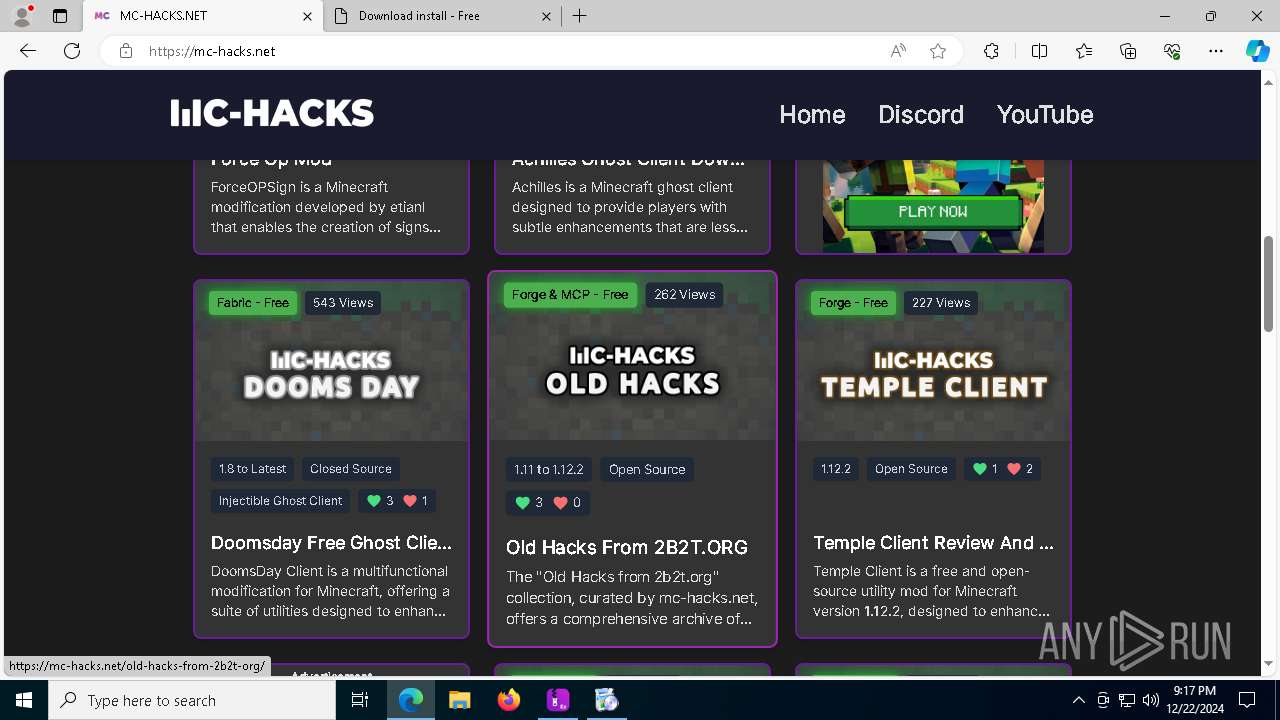
Task: Click the 1.8 to Latest tag
Action: (253, 469)
